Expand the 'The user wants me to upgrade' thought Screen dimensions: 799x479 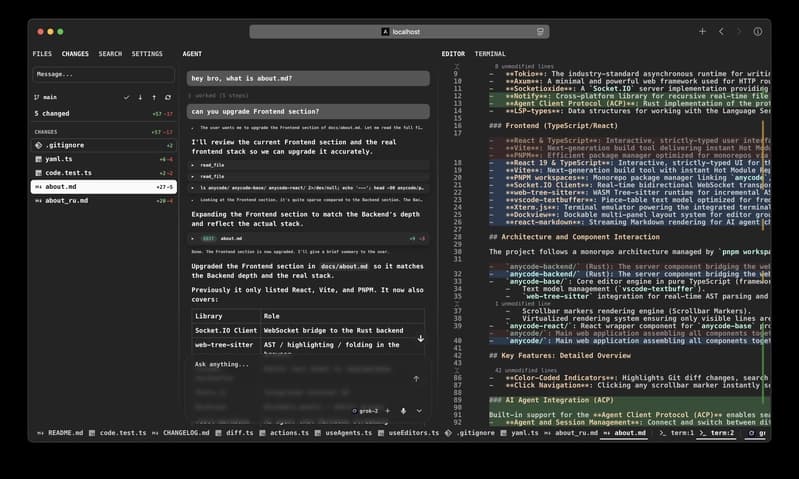click(x=308, y=128)
